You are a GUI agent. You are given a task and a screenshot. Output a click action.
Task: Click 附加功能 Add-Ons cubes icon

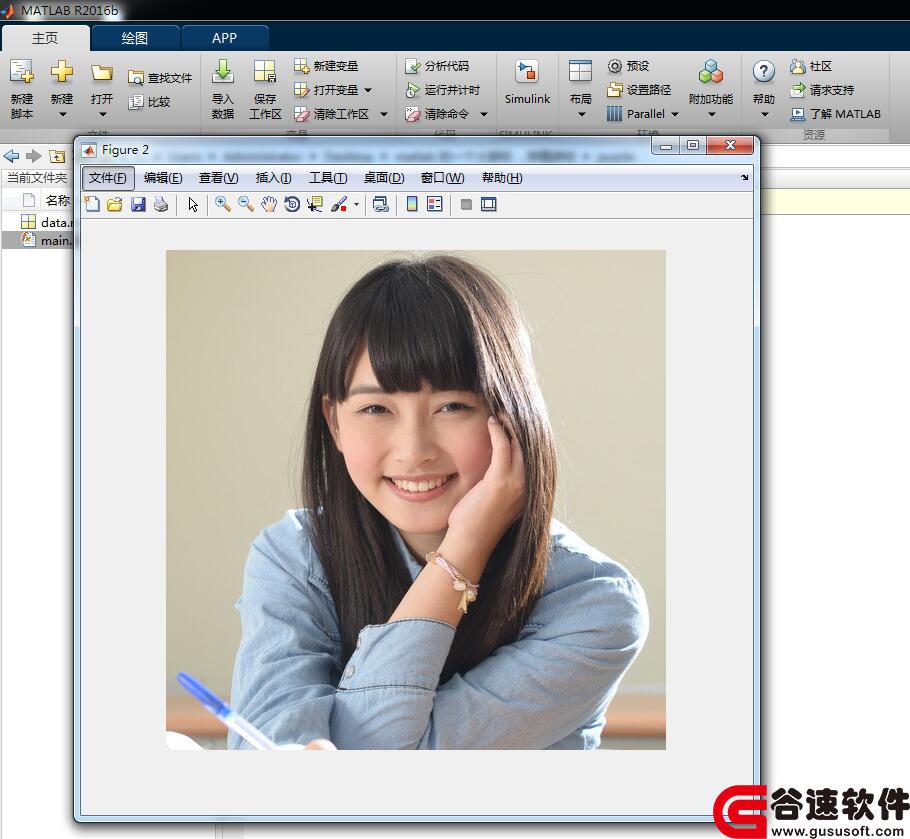tap(711, 71)
